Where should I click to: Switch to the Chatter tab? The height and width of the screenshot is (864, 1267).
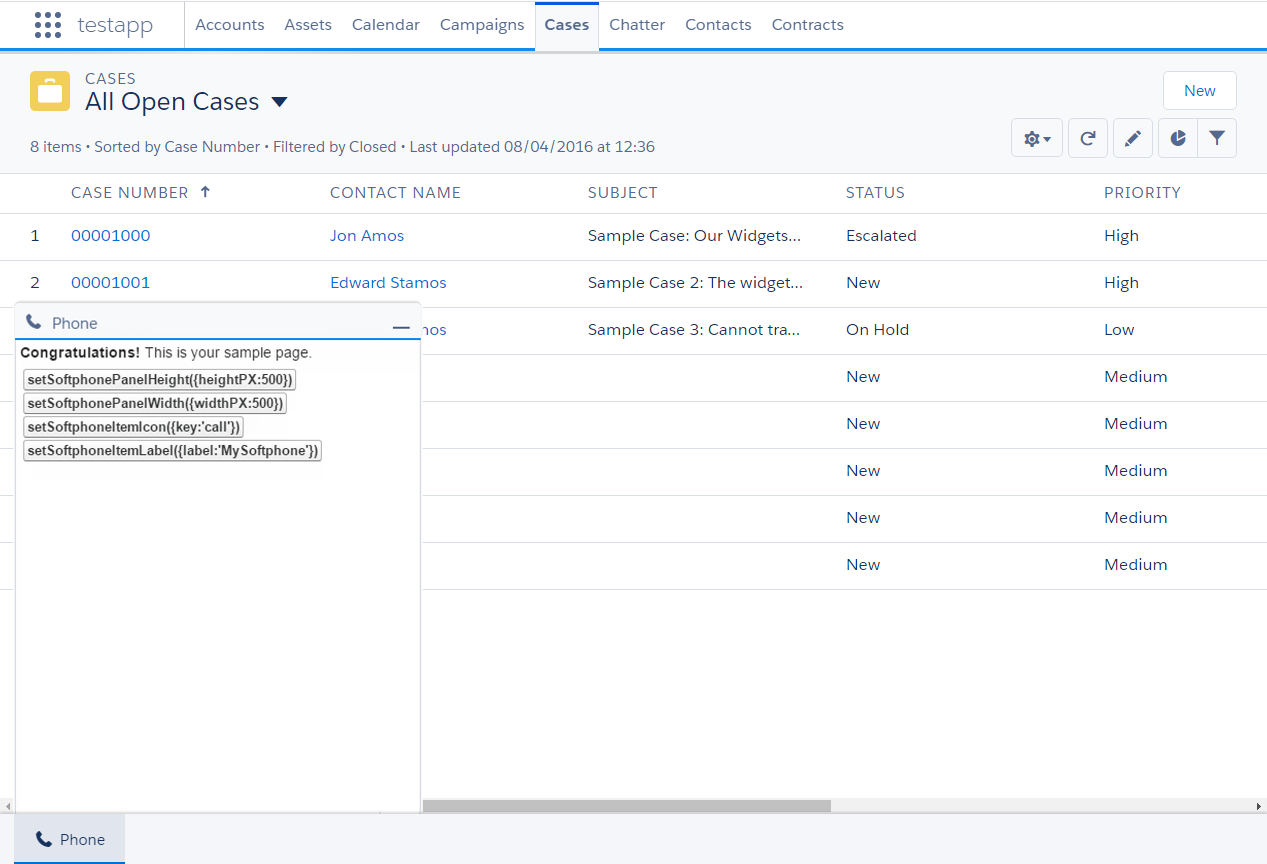coord(636,24)
